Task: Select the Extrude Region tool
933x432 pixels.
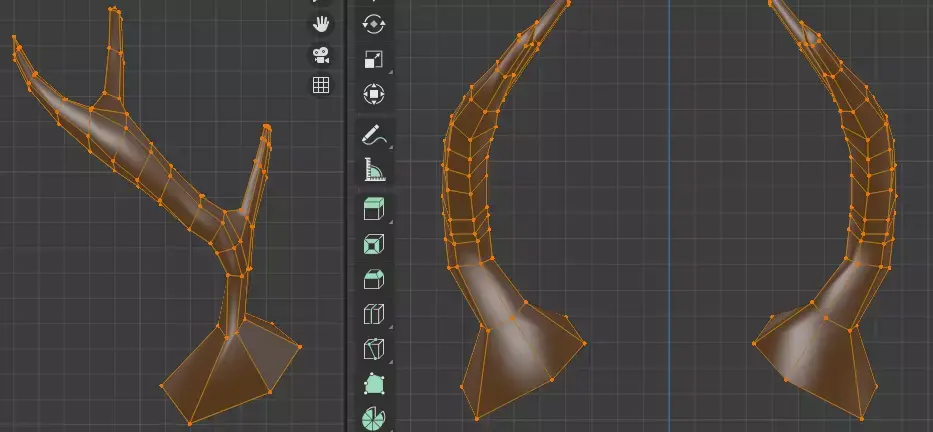Action: [x=374, y=209]
